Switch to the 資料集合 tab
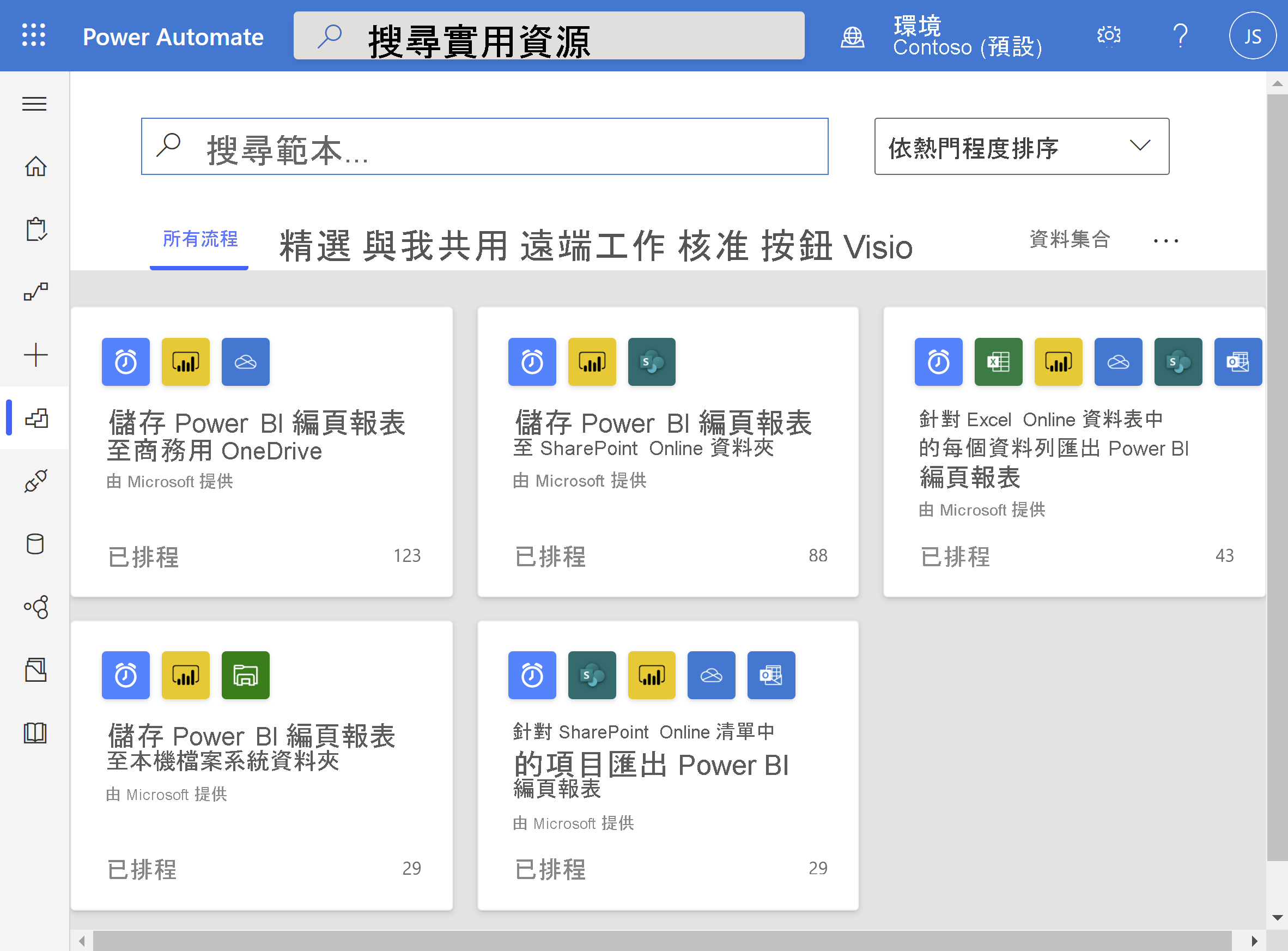The width and height of the screenshot is (1288, 951). (x=1070, y=239)
